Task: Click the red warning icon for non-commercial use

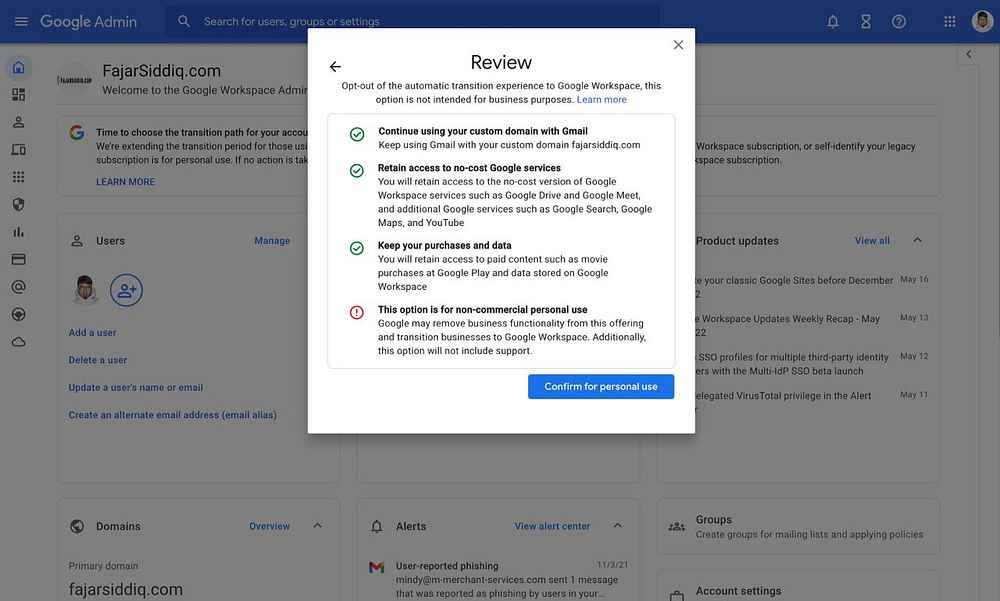Action: (357, 312)
